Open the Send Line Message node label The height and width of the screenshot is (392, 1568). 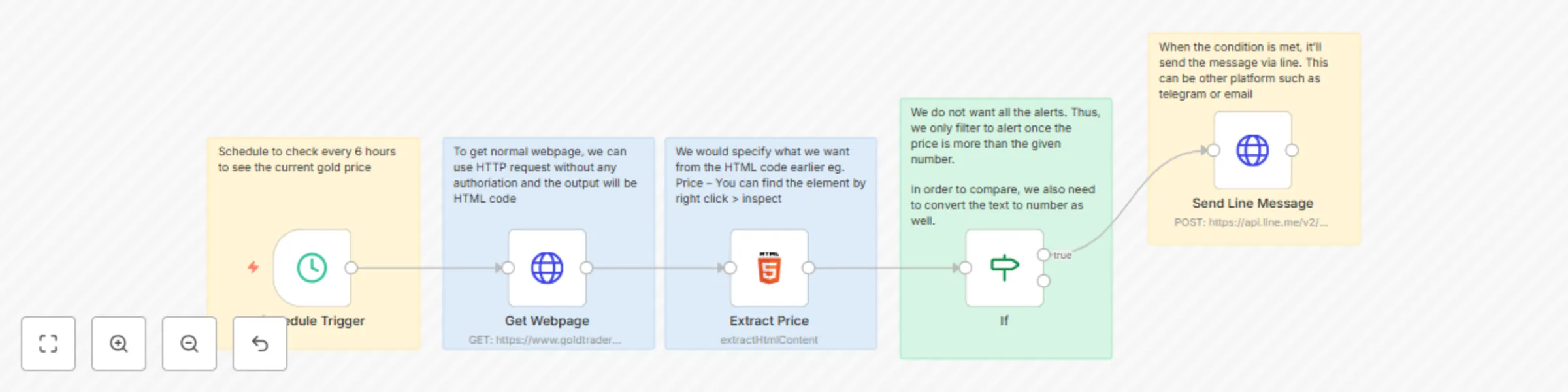(1252, 203)
